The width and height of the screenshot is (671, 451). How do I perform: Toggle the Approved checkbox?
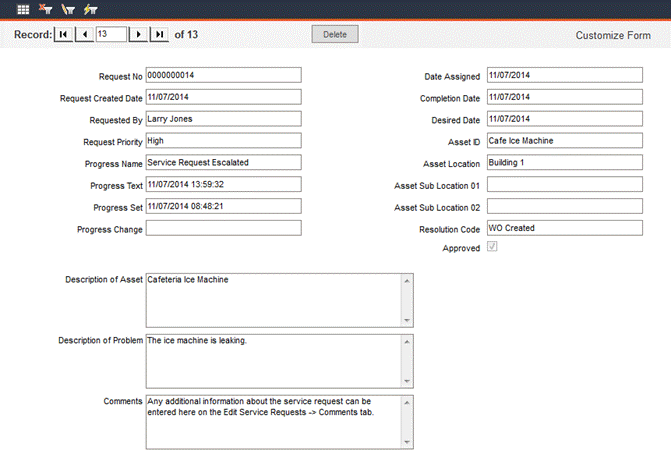pyautogui.click(x=492, y=247)
